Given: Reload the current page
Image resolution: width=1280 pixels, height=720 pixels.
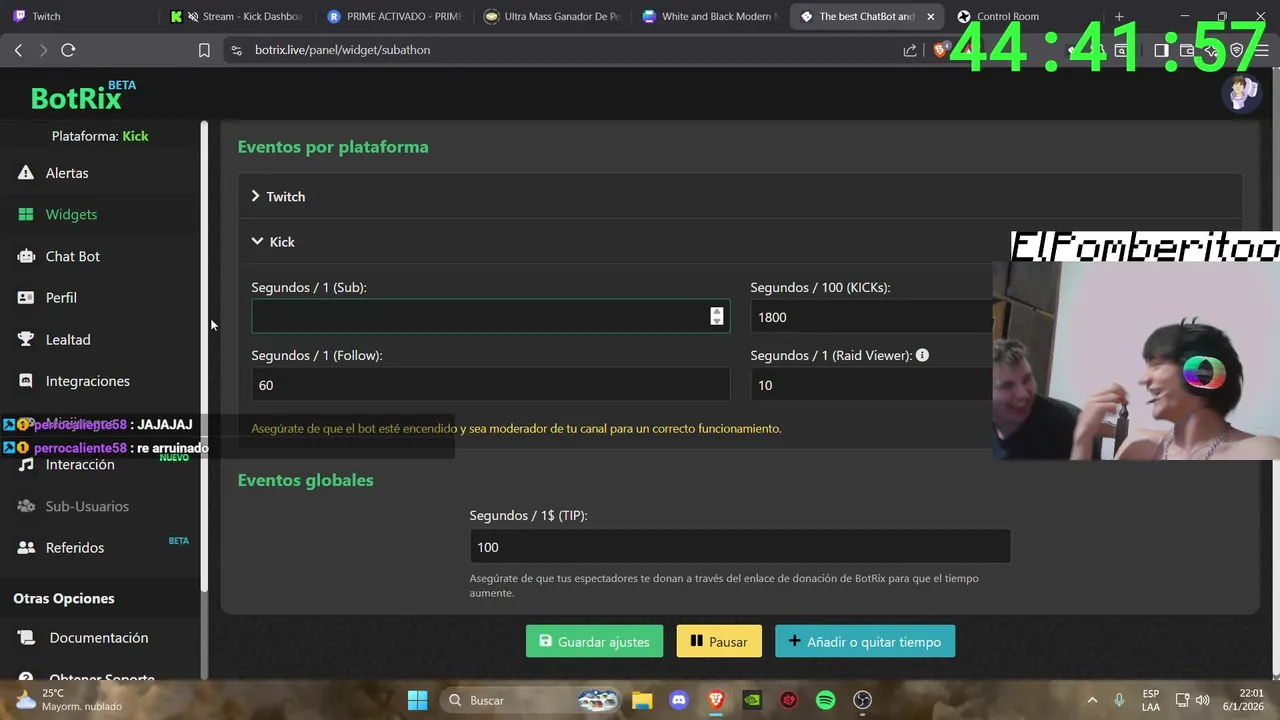Looking at the screenshot, I should pyautogui.click(x=68, y=50).
